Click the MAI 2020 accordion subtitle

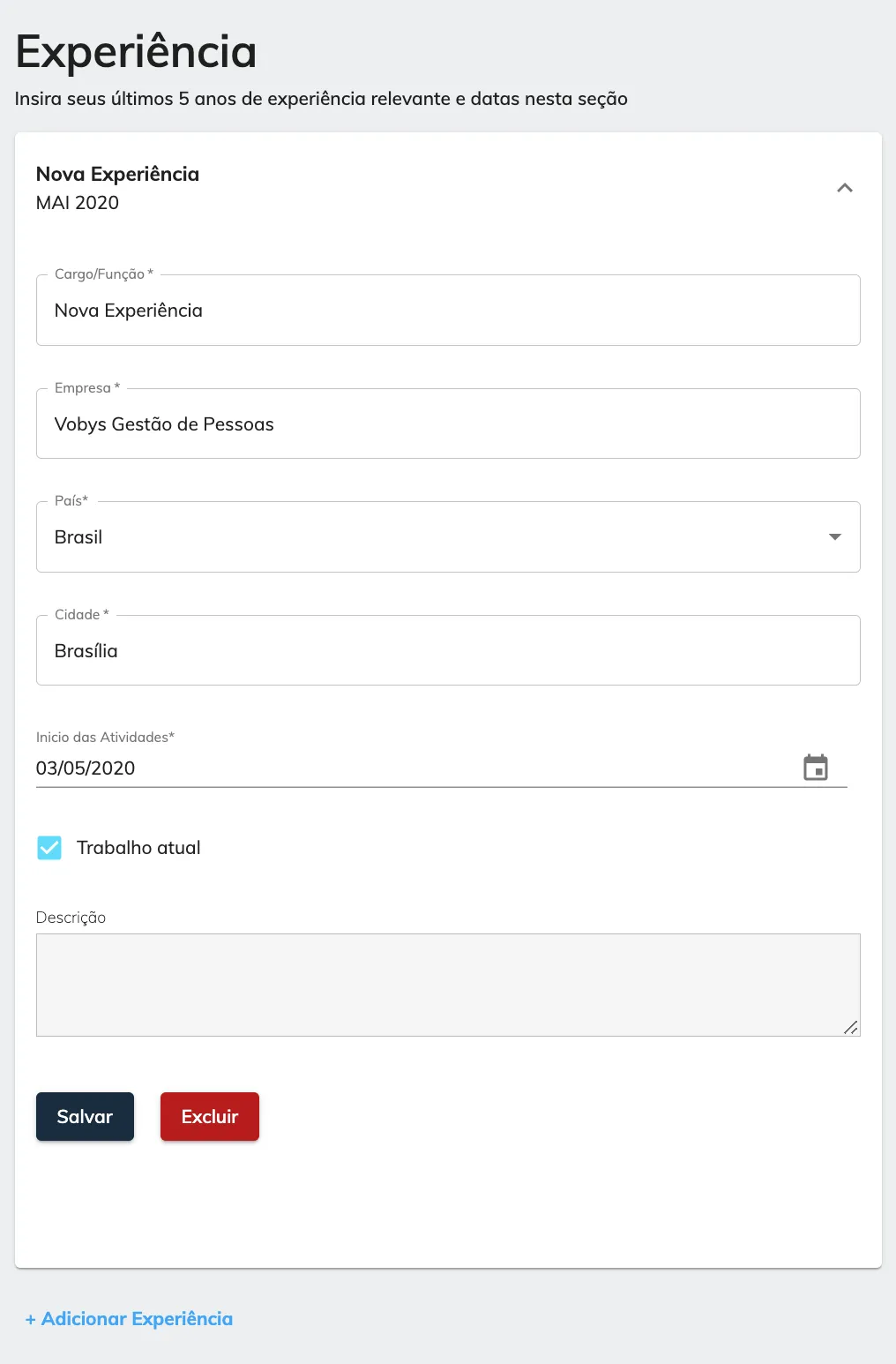(x=78, y=203)
